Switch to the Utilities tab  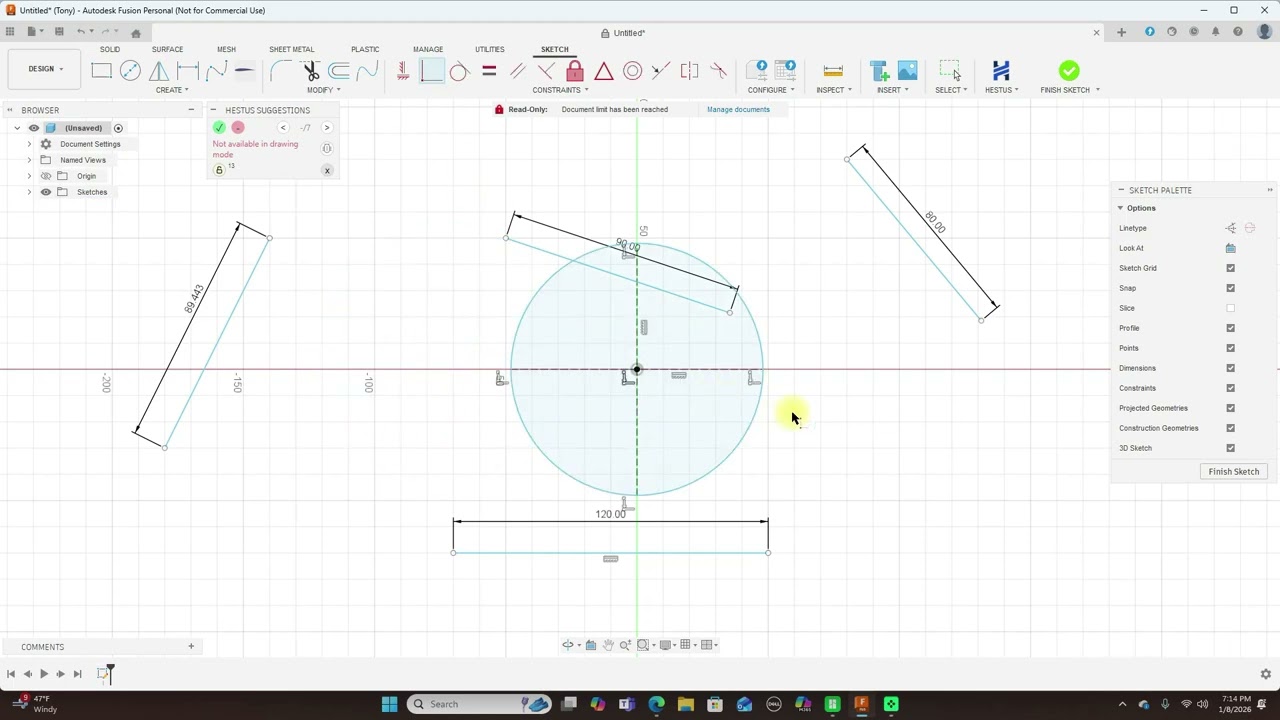click(x=489, y=49)
